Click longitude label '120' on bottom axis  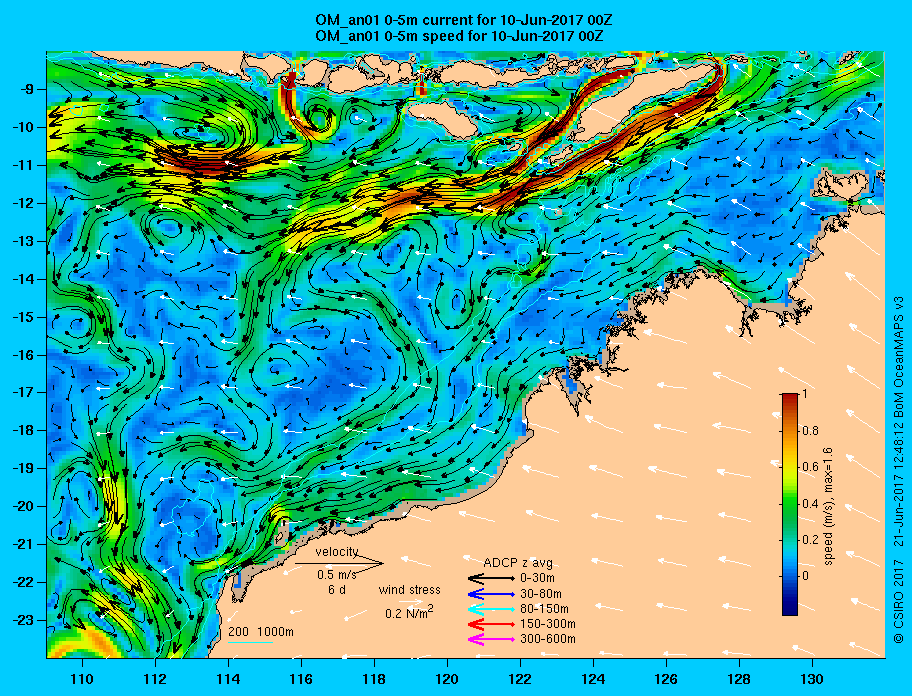pyautogui.click(x=447, y=679)
